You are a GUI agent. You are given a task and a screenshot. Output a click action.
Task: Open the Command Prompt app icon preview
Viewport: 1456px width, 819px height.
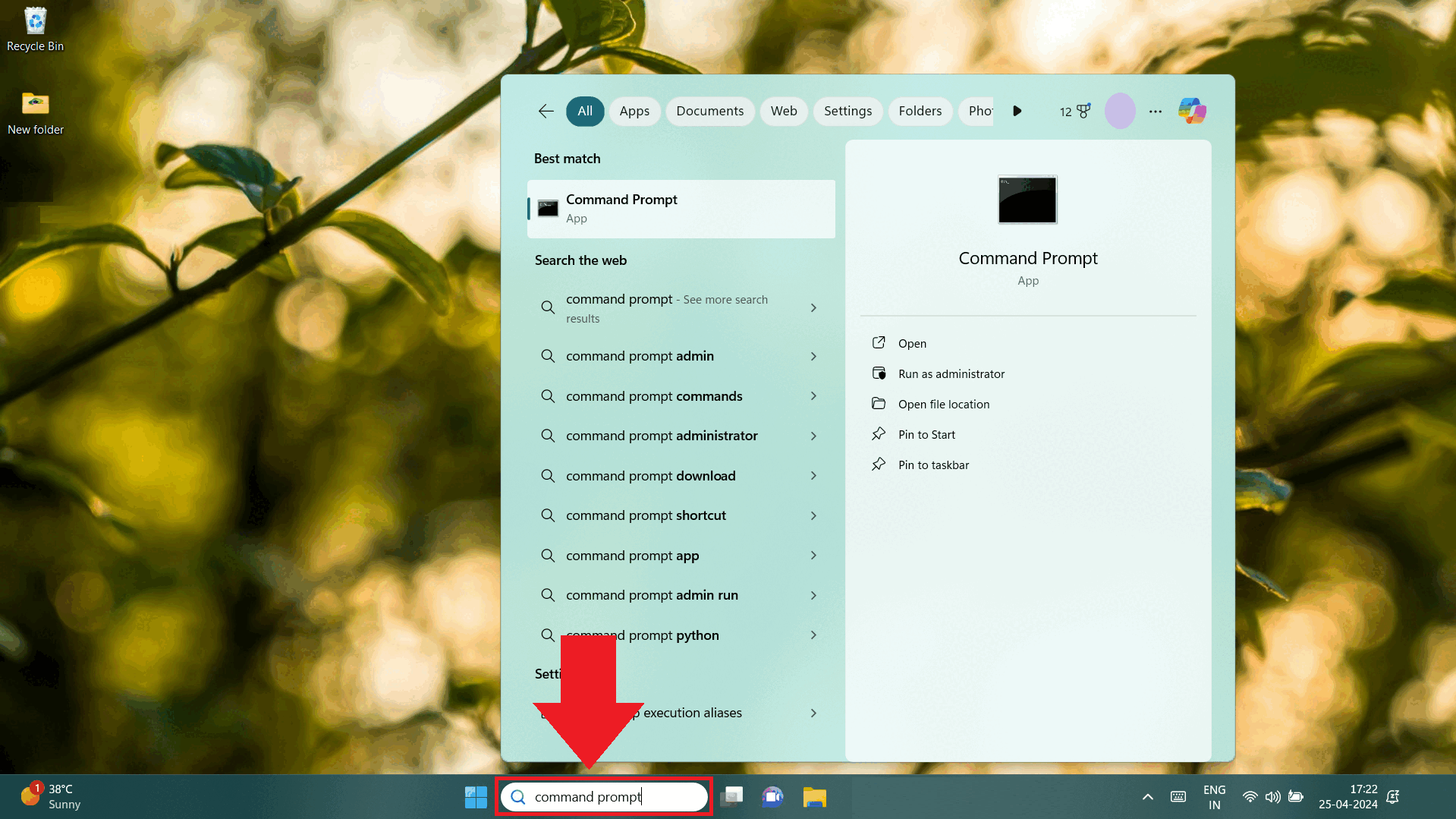tap(1027, 200)
